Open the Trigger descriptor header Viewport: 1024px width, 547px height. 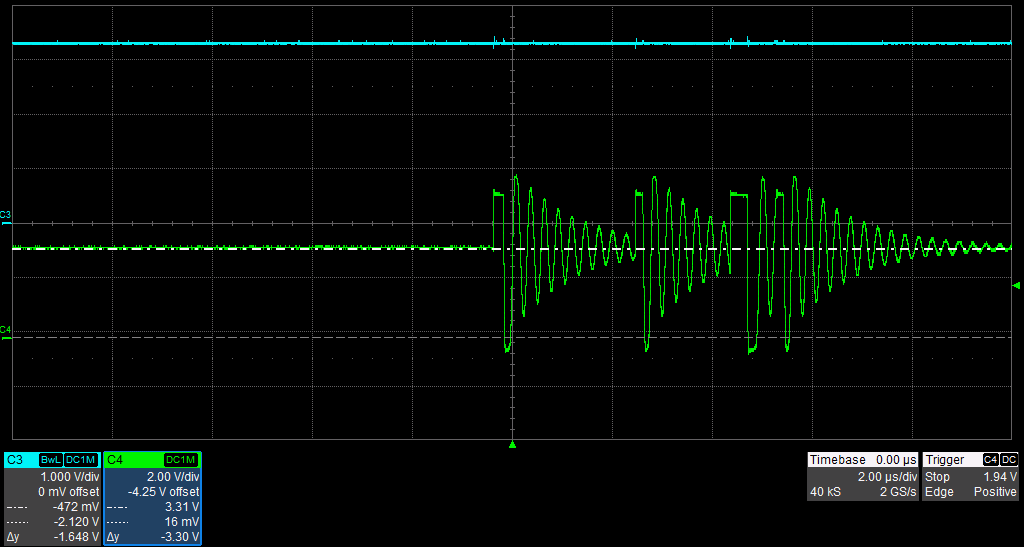(970, 460)
